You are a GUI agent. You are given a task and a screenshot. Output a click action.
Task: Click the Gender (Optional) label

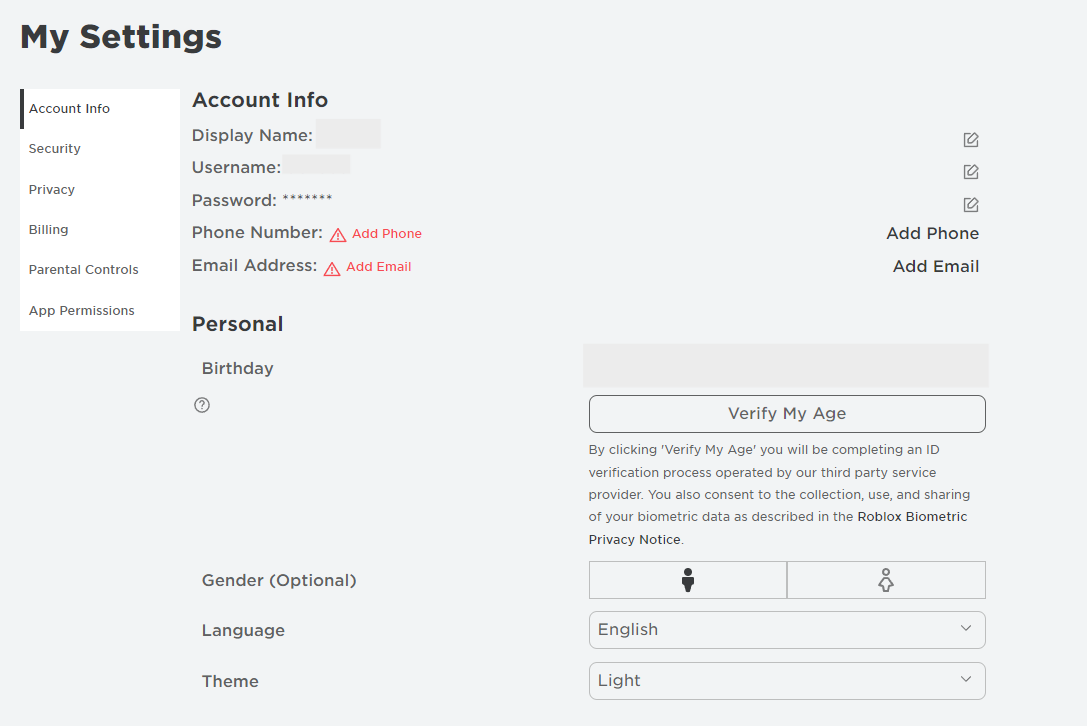279,580
